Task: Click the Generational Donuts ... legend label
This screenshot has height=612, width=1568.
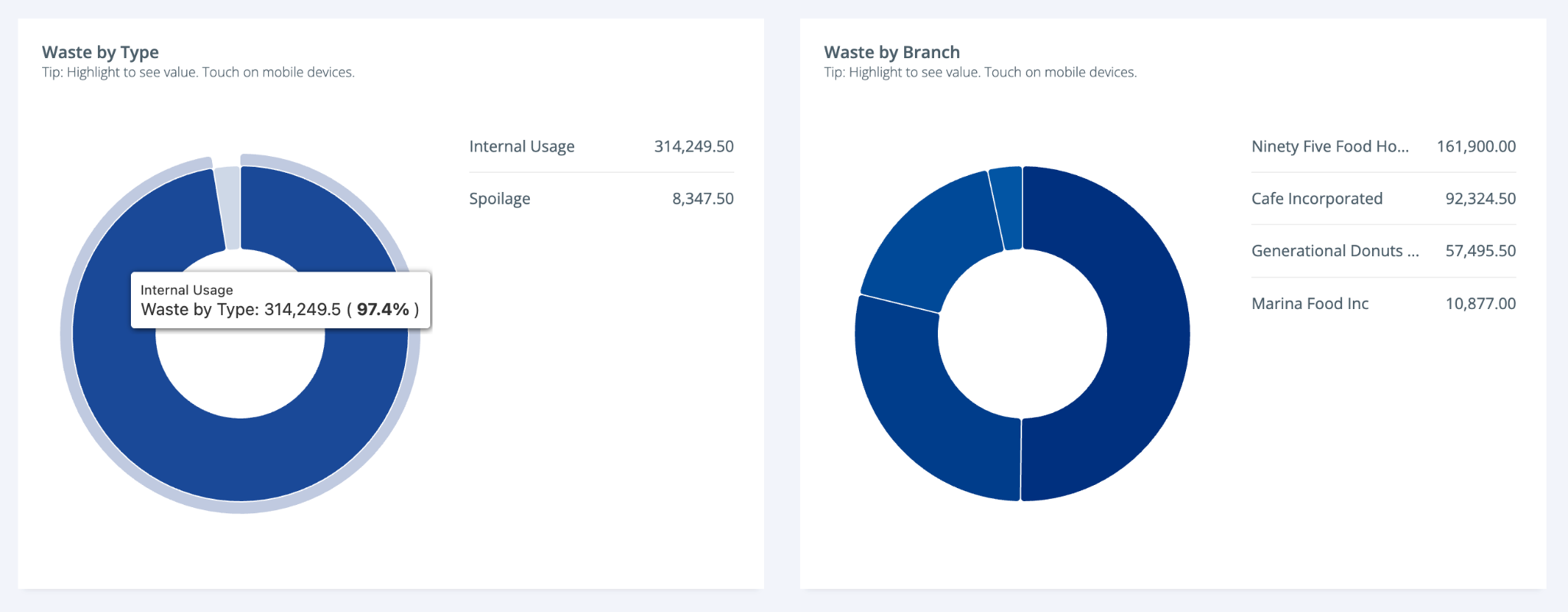Action: coord(1334,251)
